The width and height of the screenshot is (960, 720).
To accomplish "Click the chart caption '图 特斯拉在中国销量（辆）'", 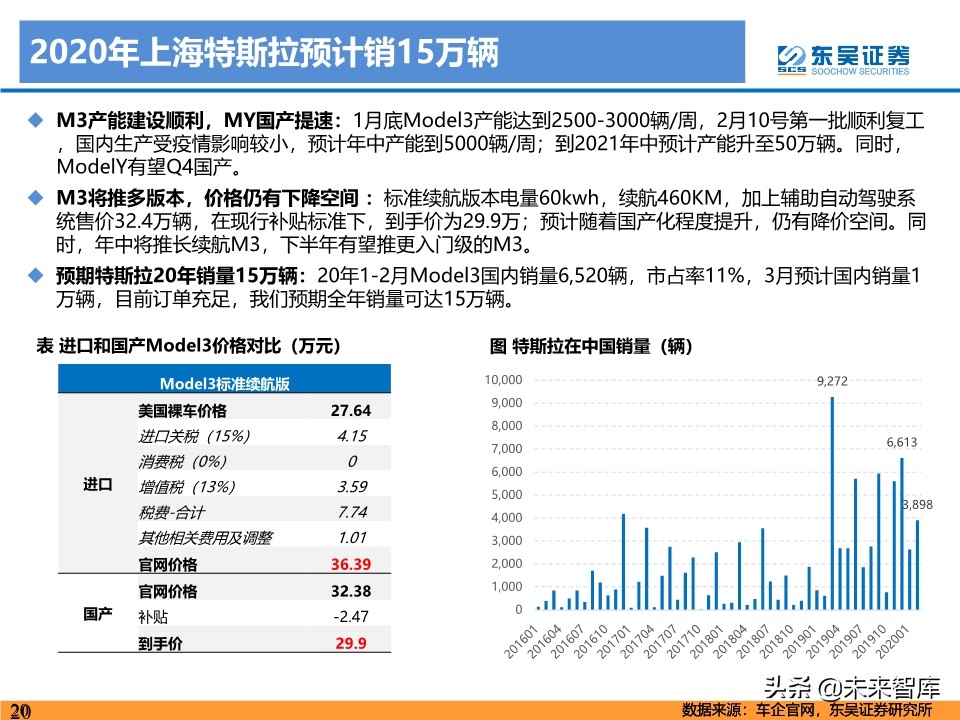I will [591, 346].
